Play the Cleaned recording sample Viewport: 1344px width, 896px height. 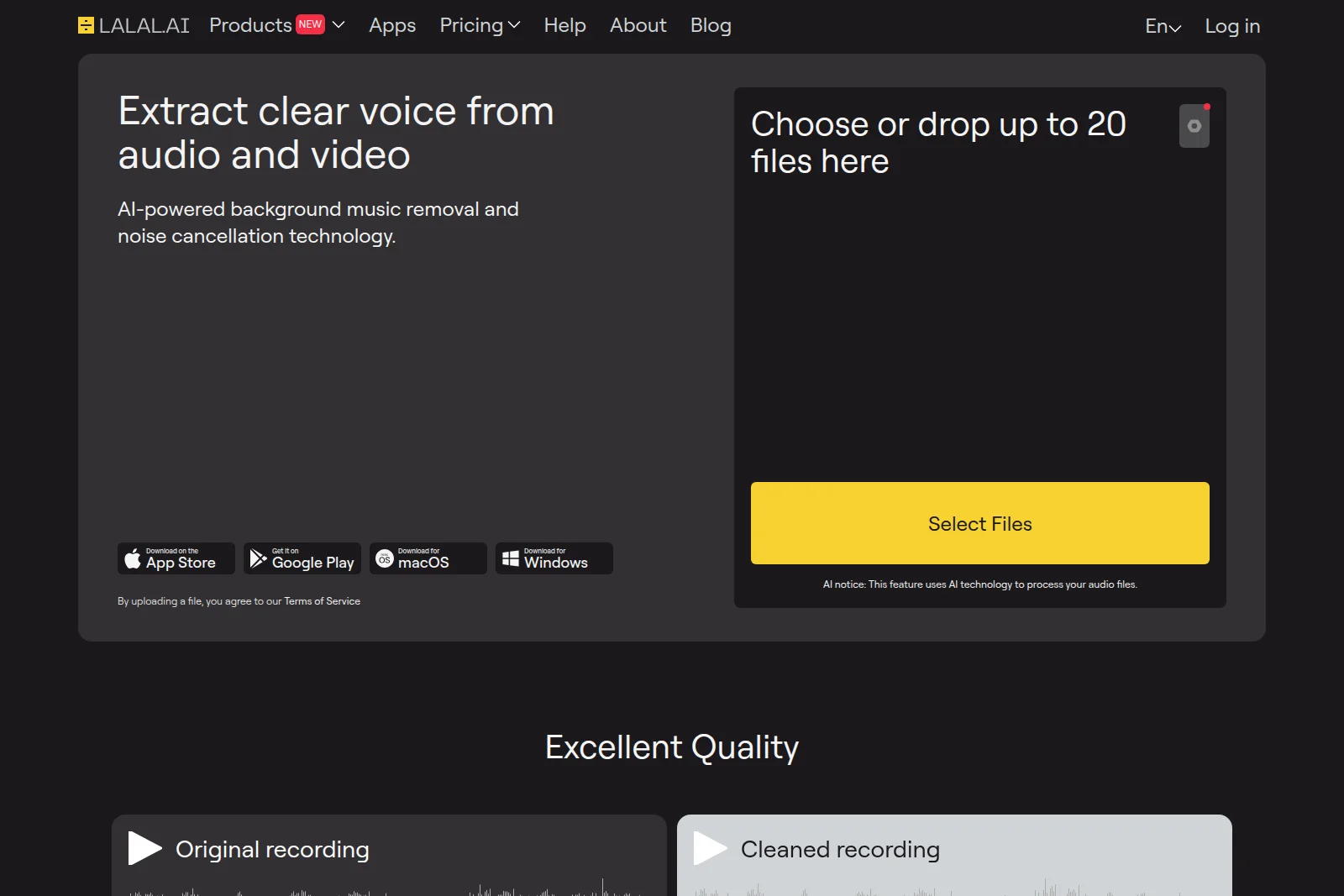[x=708, y=848]
